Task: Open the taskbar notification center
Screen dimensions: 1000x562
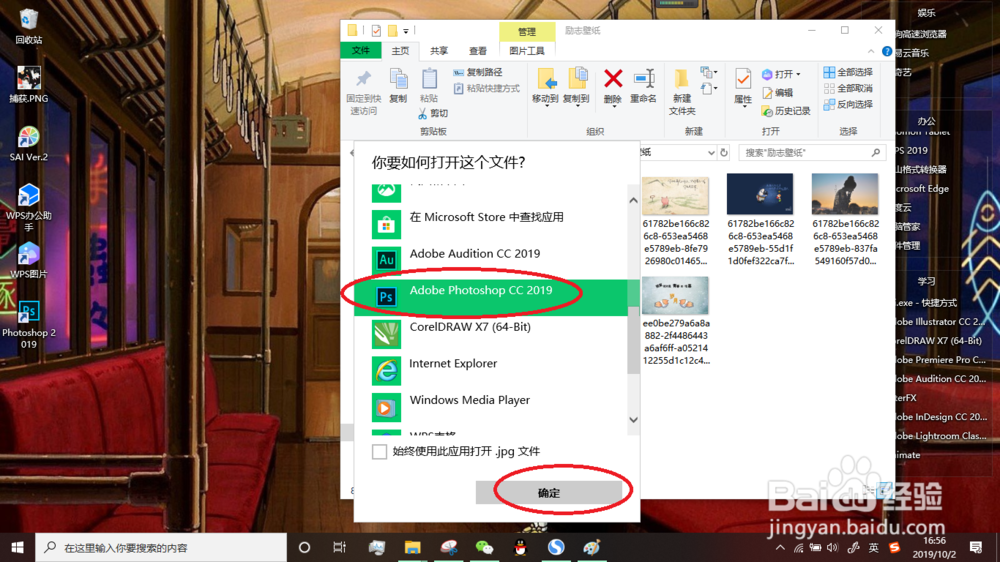Action: coord(976,547)
